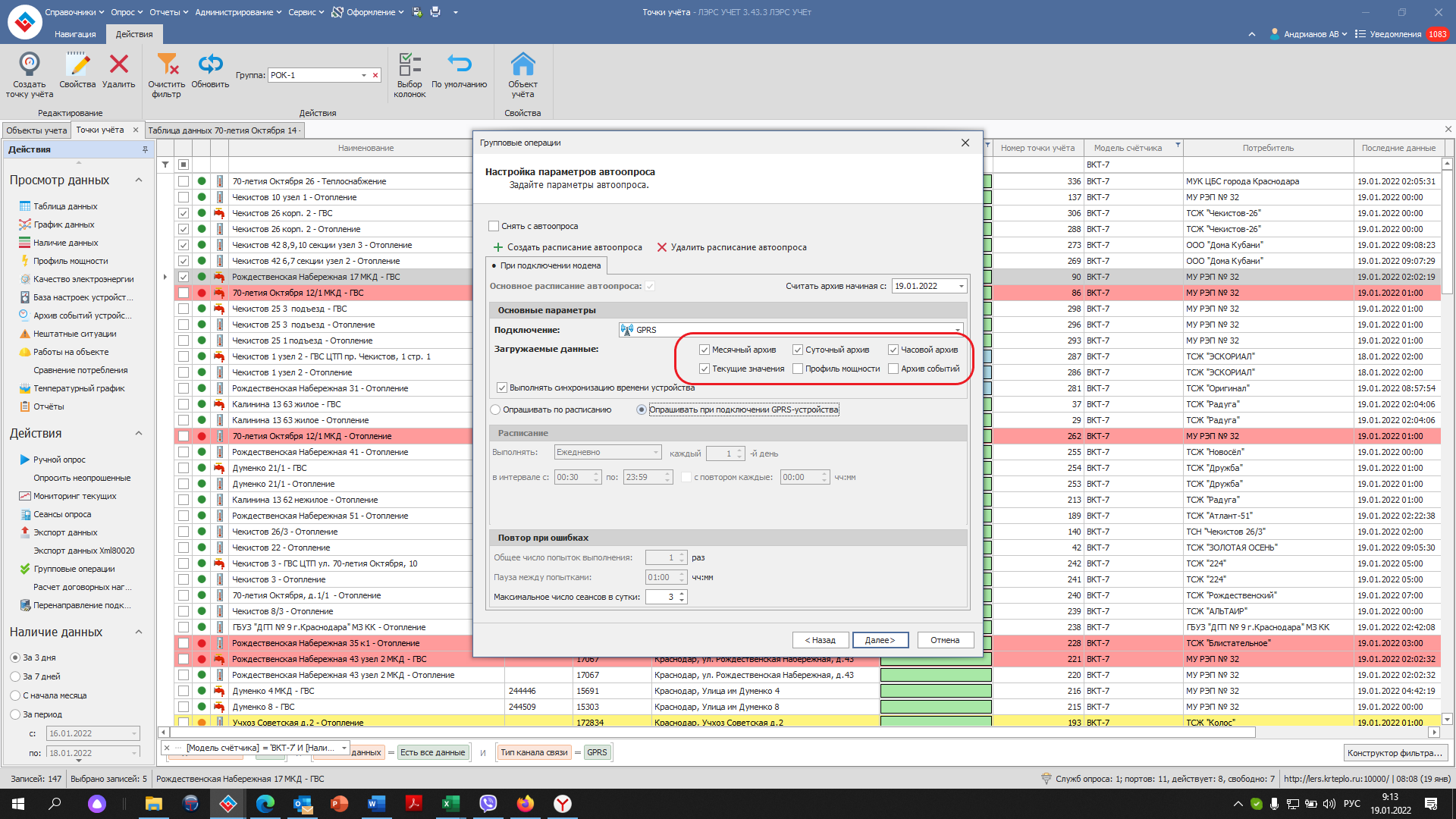Pin the Действия side panel
Viewport: 1456px width, 819px height.
(145, 149)
